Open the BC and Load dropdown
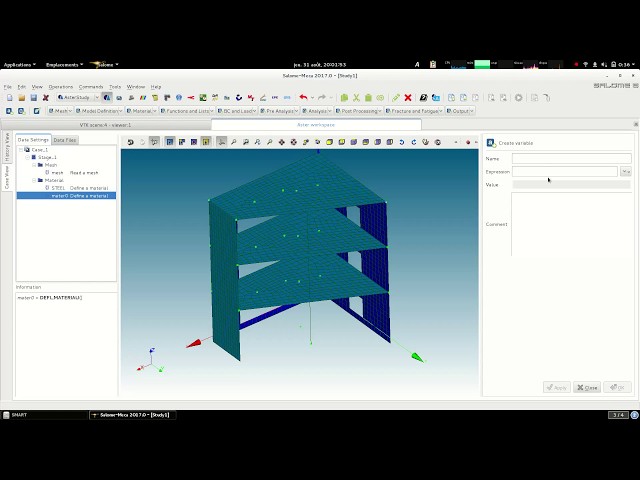 click(237, 111)
